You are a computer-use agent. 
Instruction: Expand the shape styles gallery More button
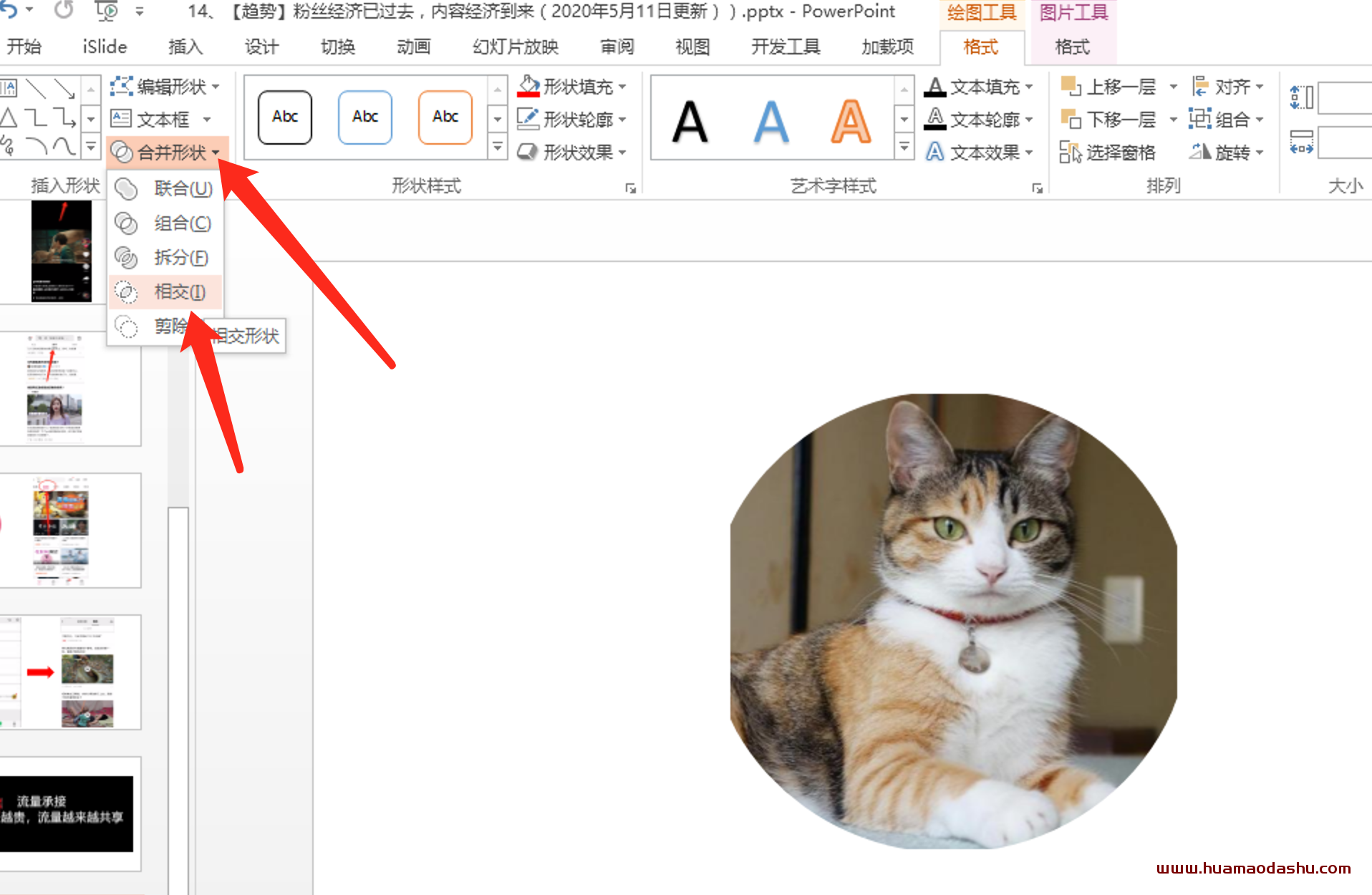(497, 147)
